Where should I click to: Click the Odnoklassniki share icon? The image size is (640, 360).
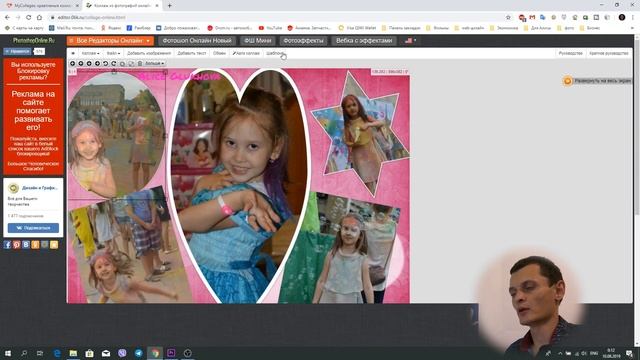[x=35, y=244]
